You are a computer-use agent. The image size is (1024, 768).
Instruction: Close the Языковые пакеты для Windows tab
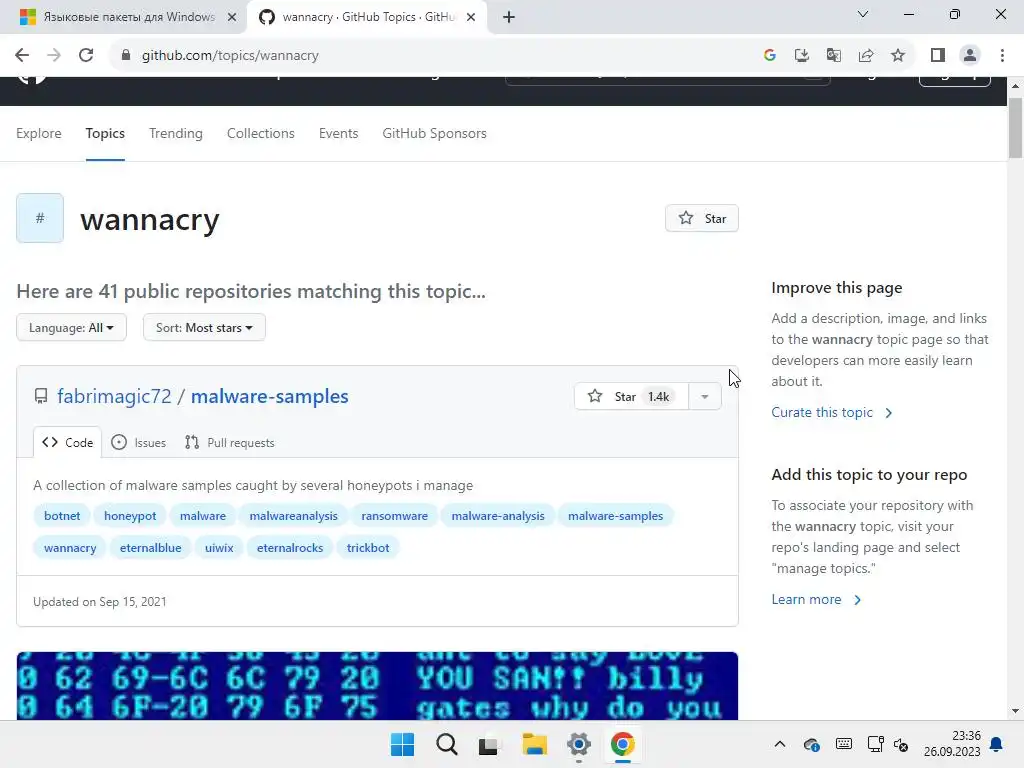pos(232,17)
